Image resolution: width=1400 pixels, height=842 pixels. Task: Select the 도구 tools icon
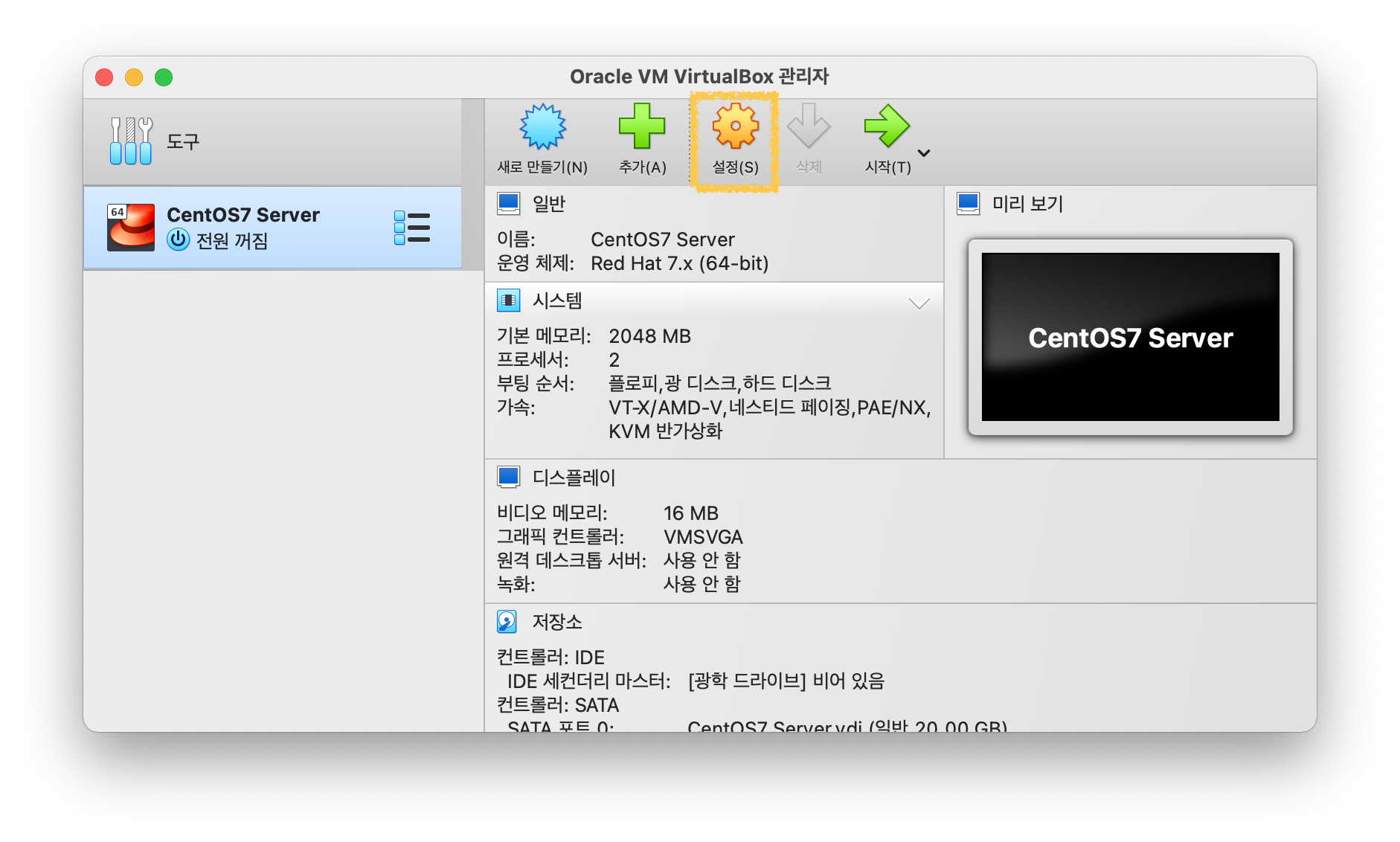(131, 141)
